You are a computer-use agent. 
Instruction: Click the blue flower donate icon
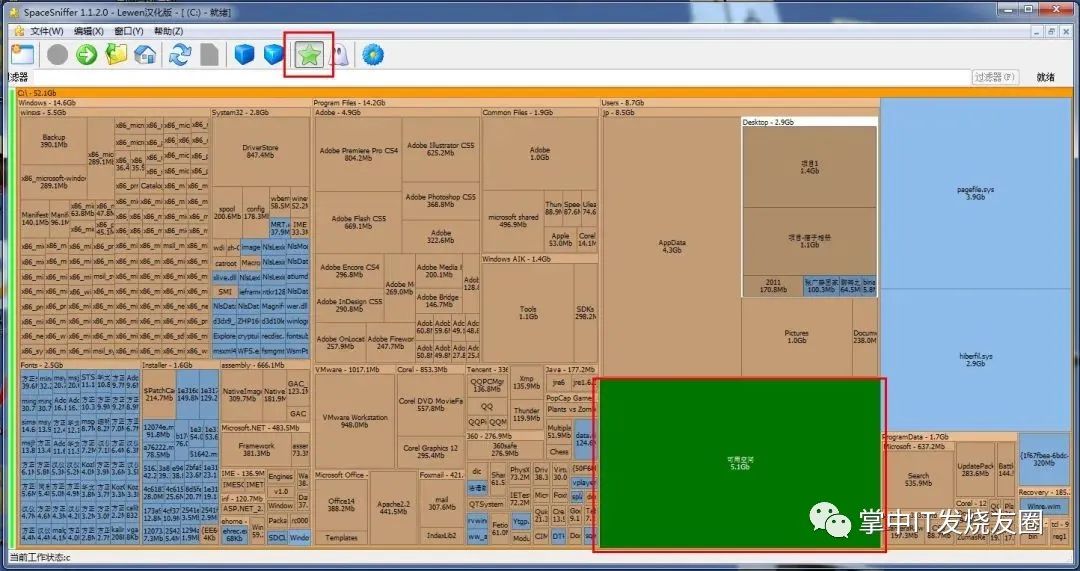[x=373, y=55]
